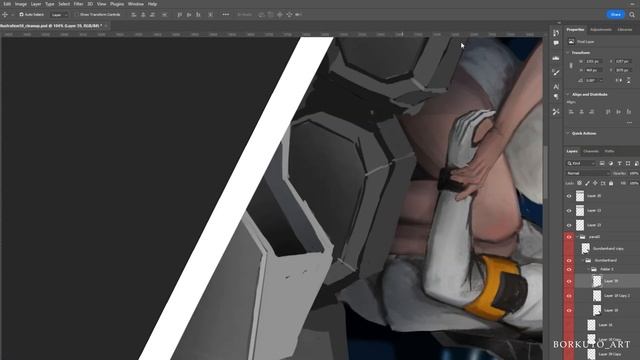Screen dimensions: 640x360
Task: Filter layers by type layers icon
Action: (x=619, y=163)
